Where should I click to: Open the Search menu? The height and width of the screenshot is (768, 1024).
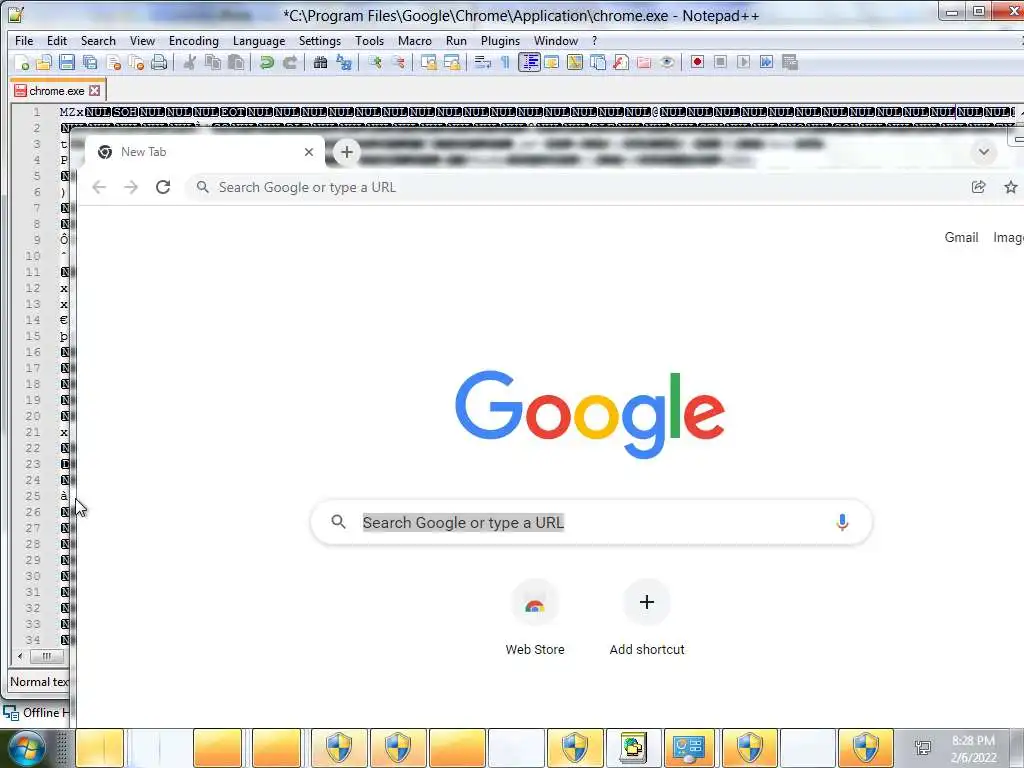(x=98, y=40)
